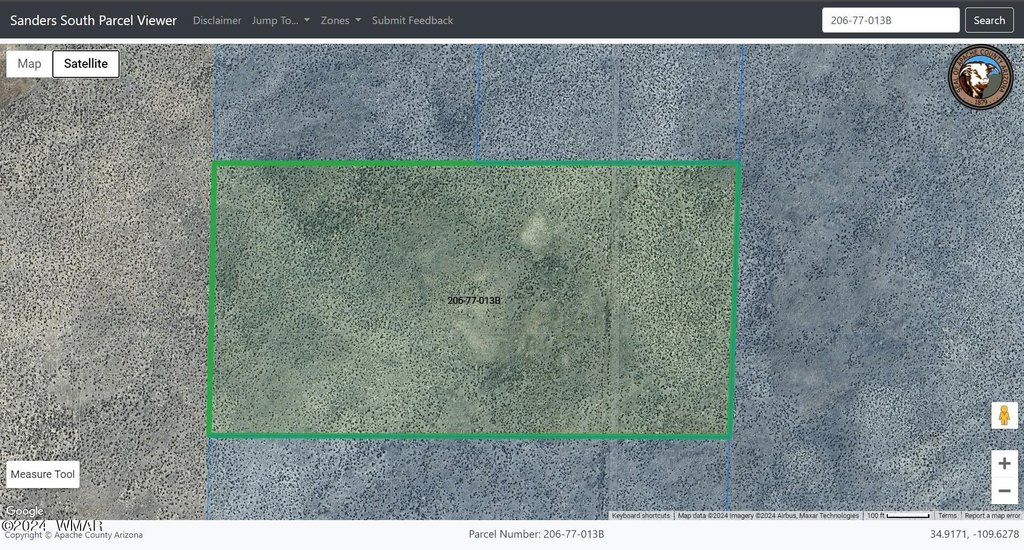This screenshot has width=1024, height=550.
Task: Open Keyboard shortcuts on the map
Action: coord(641,515)
